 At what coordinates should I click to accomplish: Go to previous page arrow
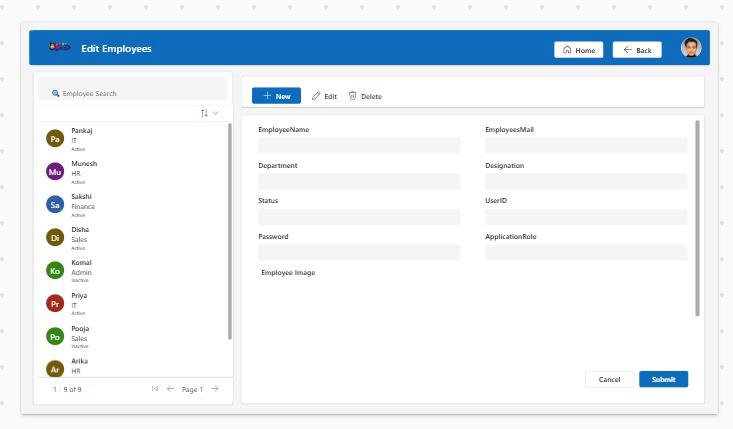click(x=170, y=389)
